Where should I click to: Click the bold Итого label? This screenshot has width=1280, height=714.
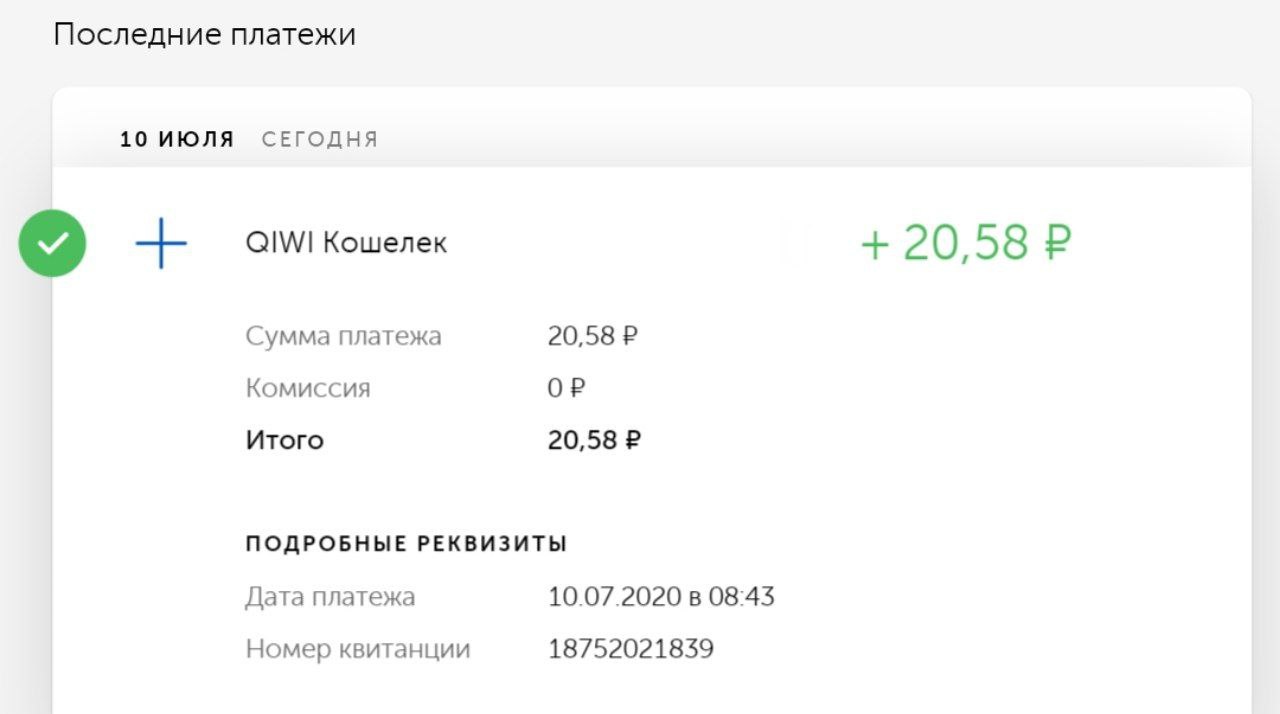tap(285, 440)
